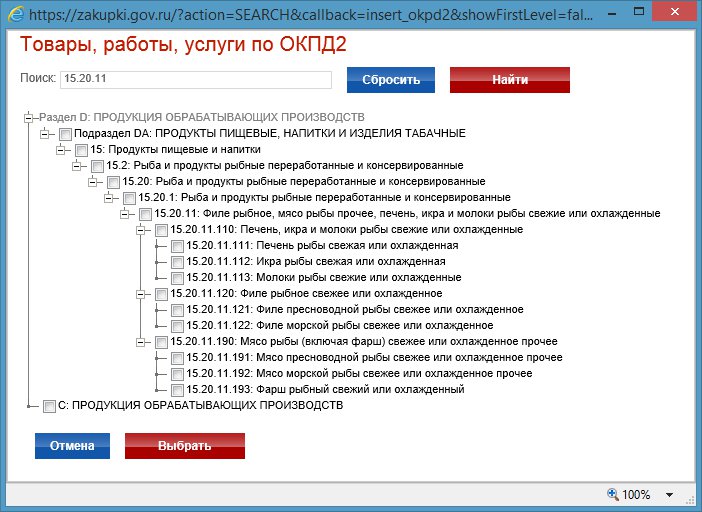The height and width of the screenshot is (512, 702).
Task: Enable checkbox for 15.20.11.193 Фарш рыбный
Action: pos(177,390)
